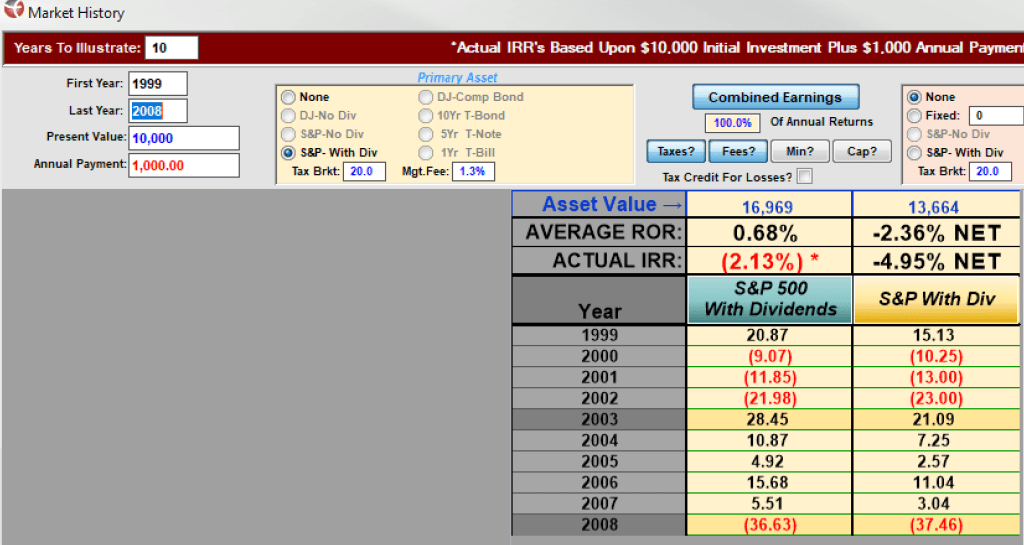1024x545 pixels.
Task: Click the S&P 500 With Dividends column header
Action: pos(770,299)
